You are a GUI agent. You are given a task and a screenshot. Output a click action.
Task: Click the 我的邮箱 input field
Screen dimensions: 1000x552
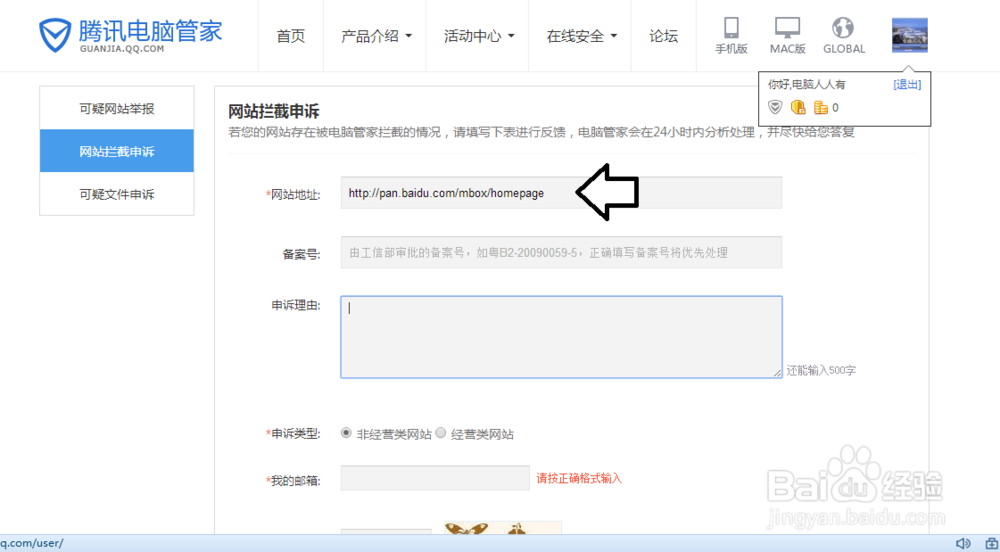pyautogui.click(x=435, y=478)
